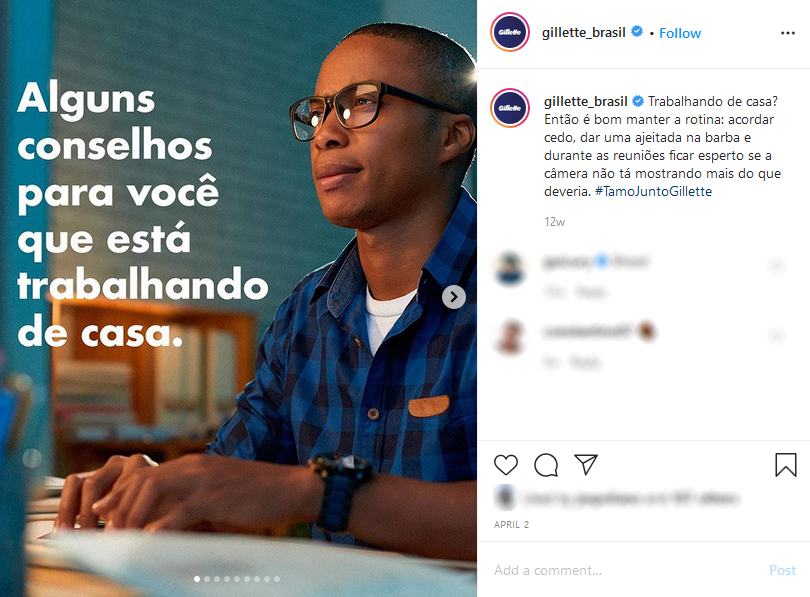Viewport: 810px width, 597px height.
Task: Select second carousel indicator dot
Action: click(207, 579)
